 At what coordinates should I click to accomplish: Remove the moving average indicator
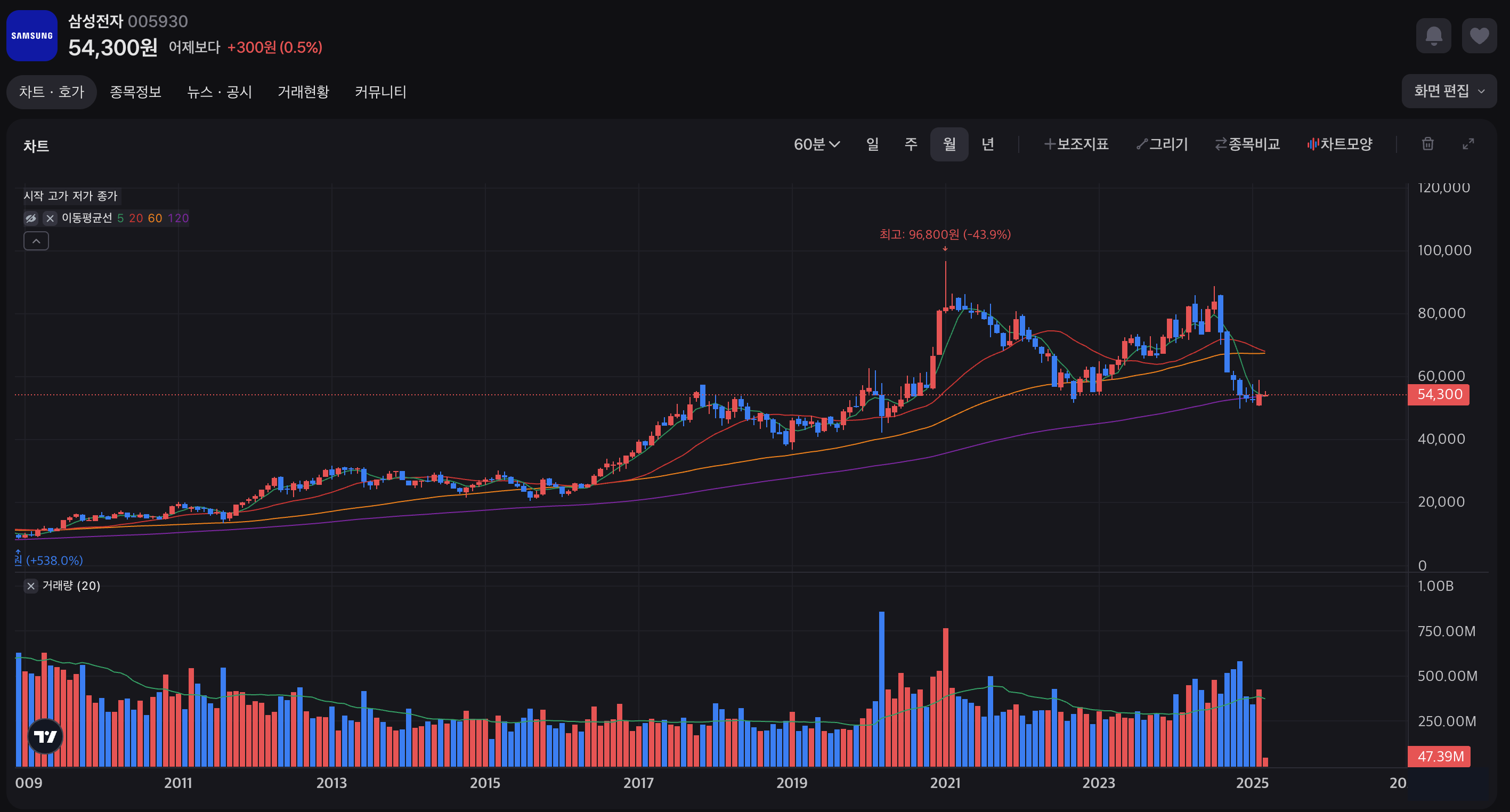pyautogui.click(x=51, y=218)
